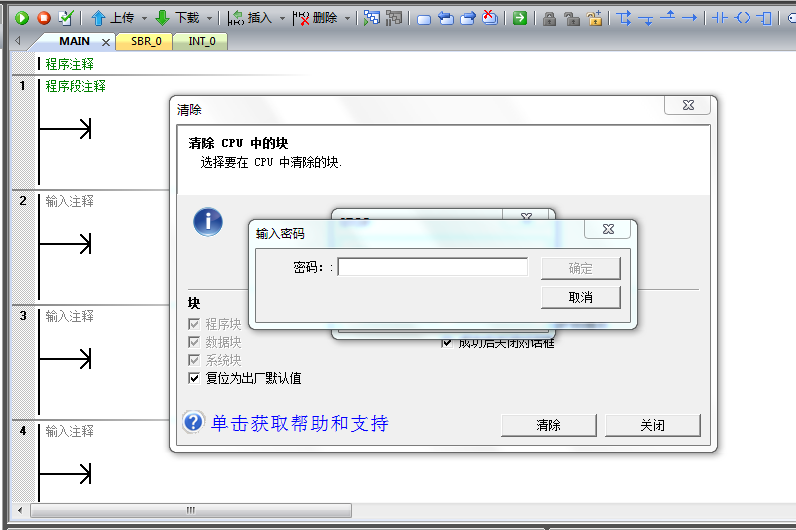Switch to the INT_0 tab

click(201, 42)
